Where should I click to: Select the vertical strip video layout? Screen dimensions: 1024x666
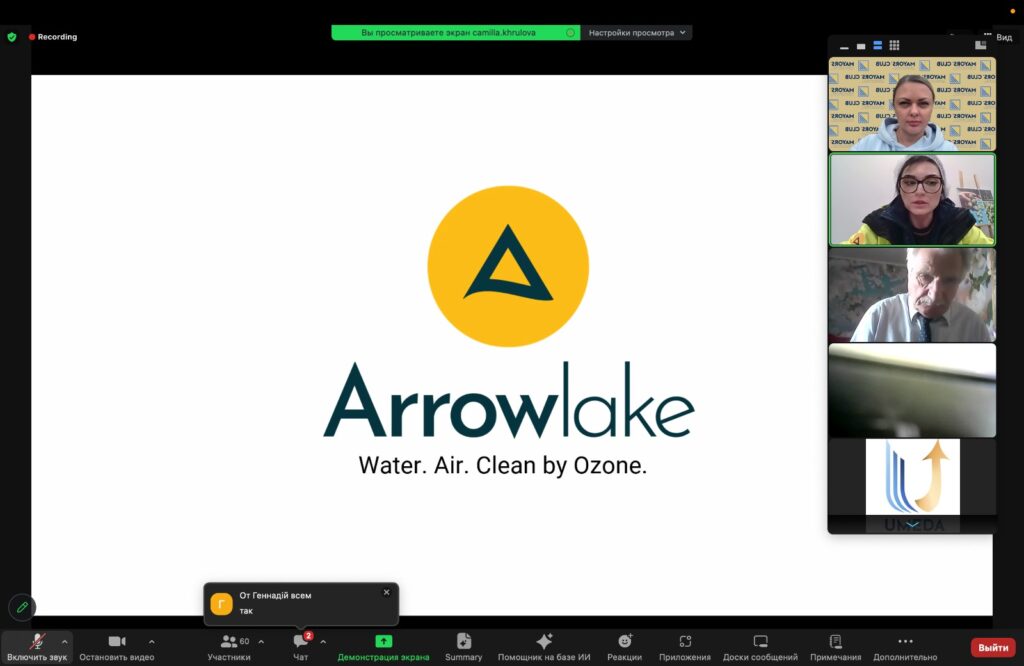pos(878,45)
